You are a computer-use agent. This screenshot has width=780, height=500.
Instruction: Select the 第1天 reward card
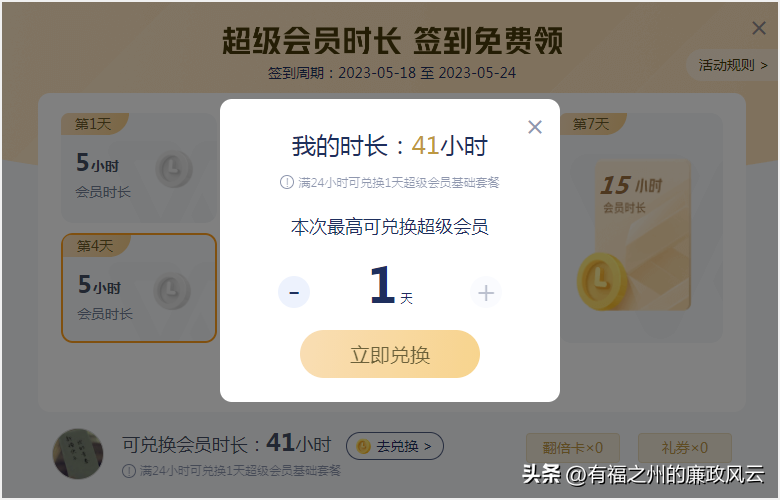click(x=138, y=168)
